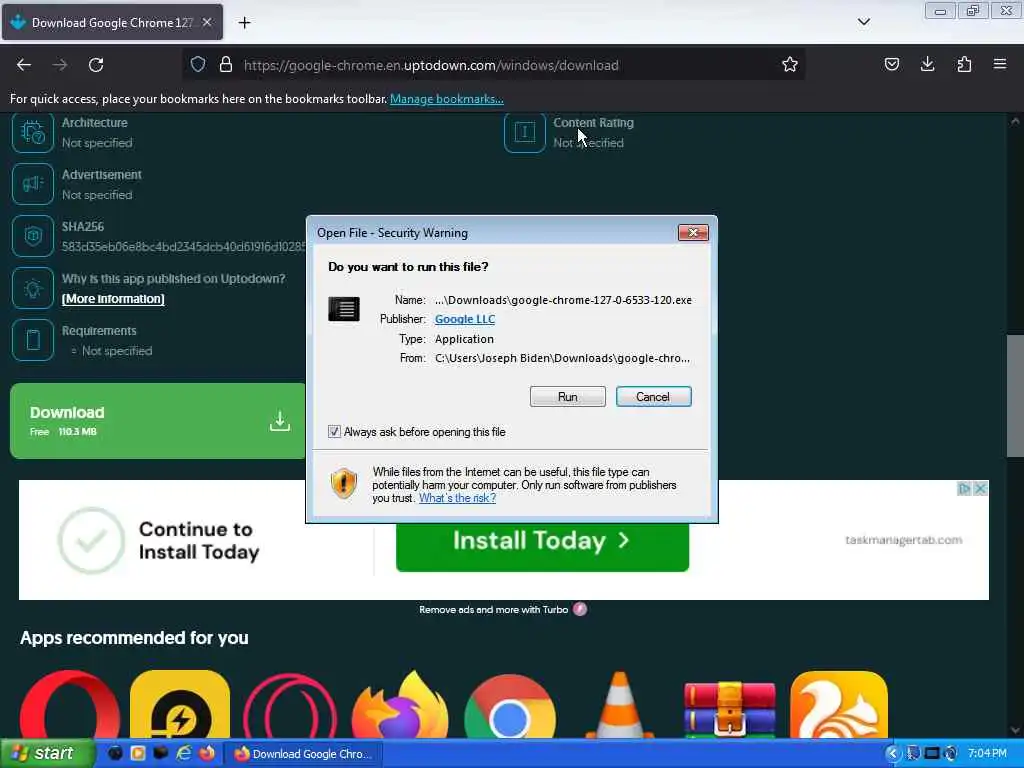
Task: Select the yellow lightning bolt app thumbnail
Action: click(180, 705)
